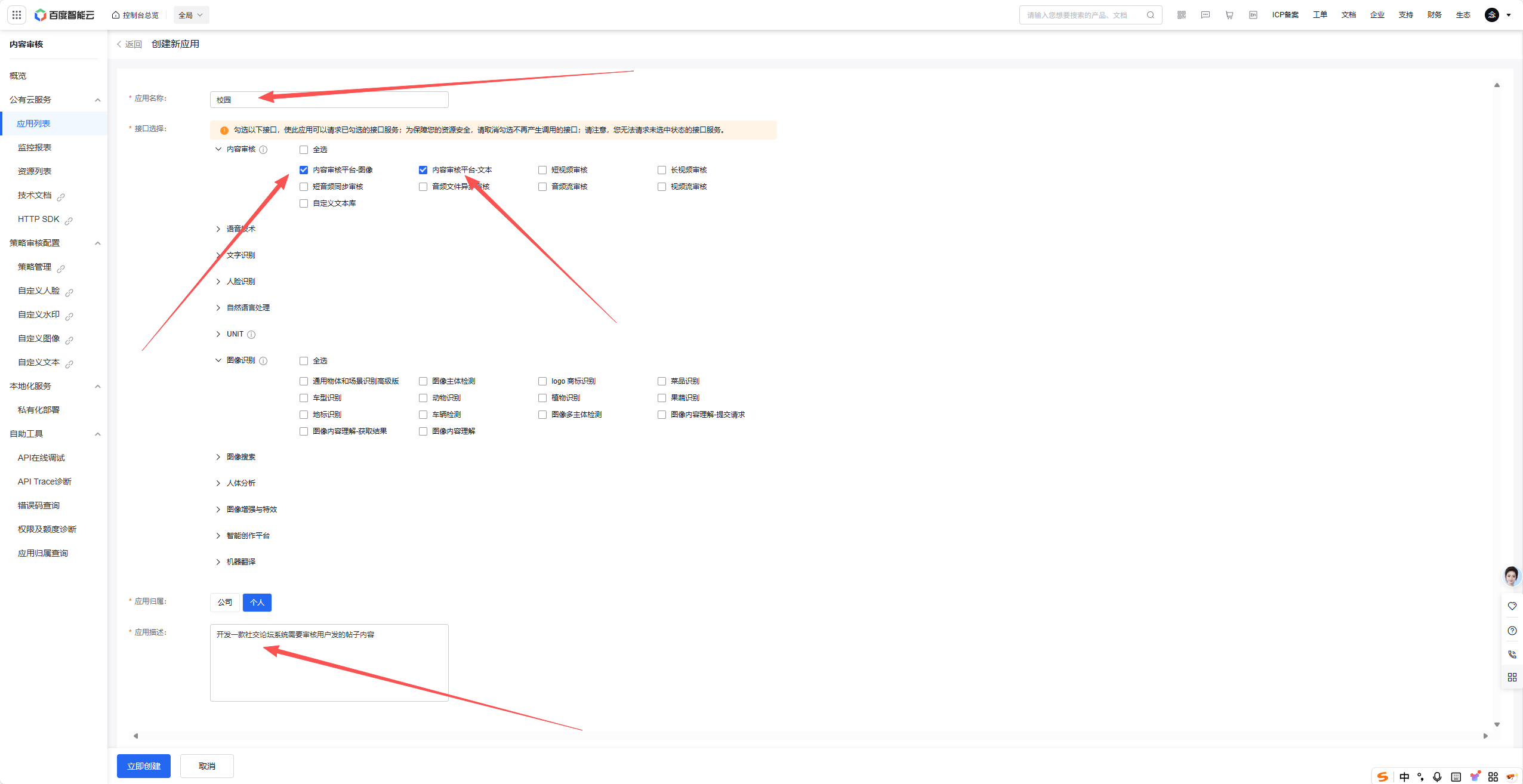Click the help question mark icon
This screenshot has height=784, width=1523.
pyautogui.click(x=1512, y=631)
